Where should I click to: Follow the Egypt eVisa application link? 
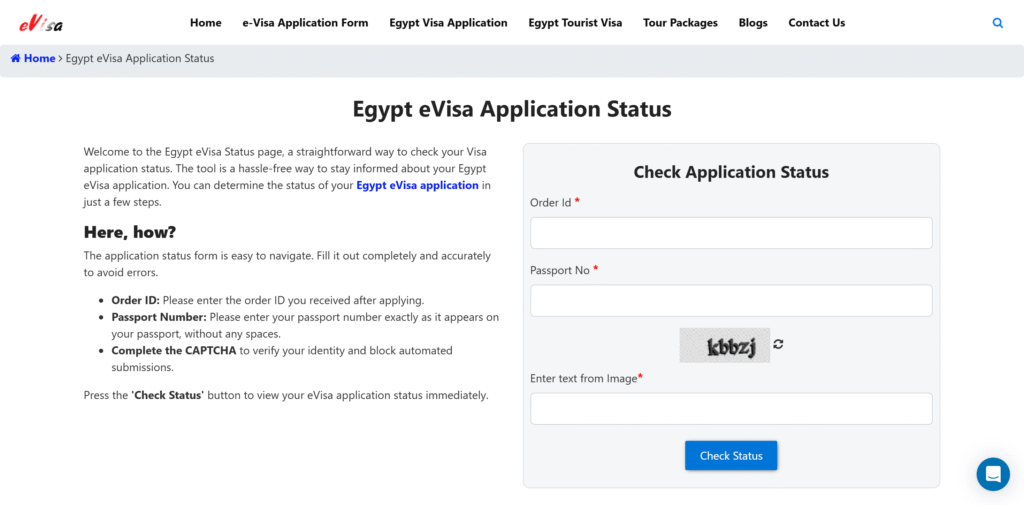[x=417, y=186]
